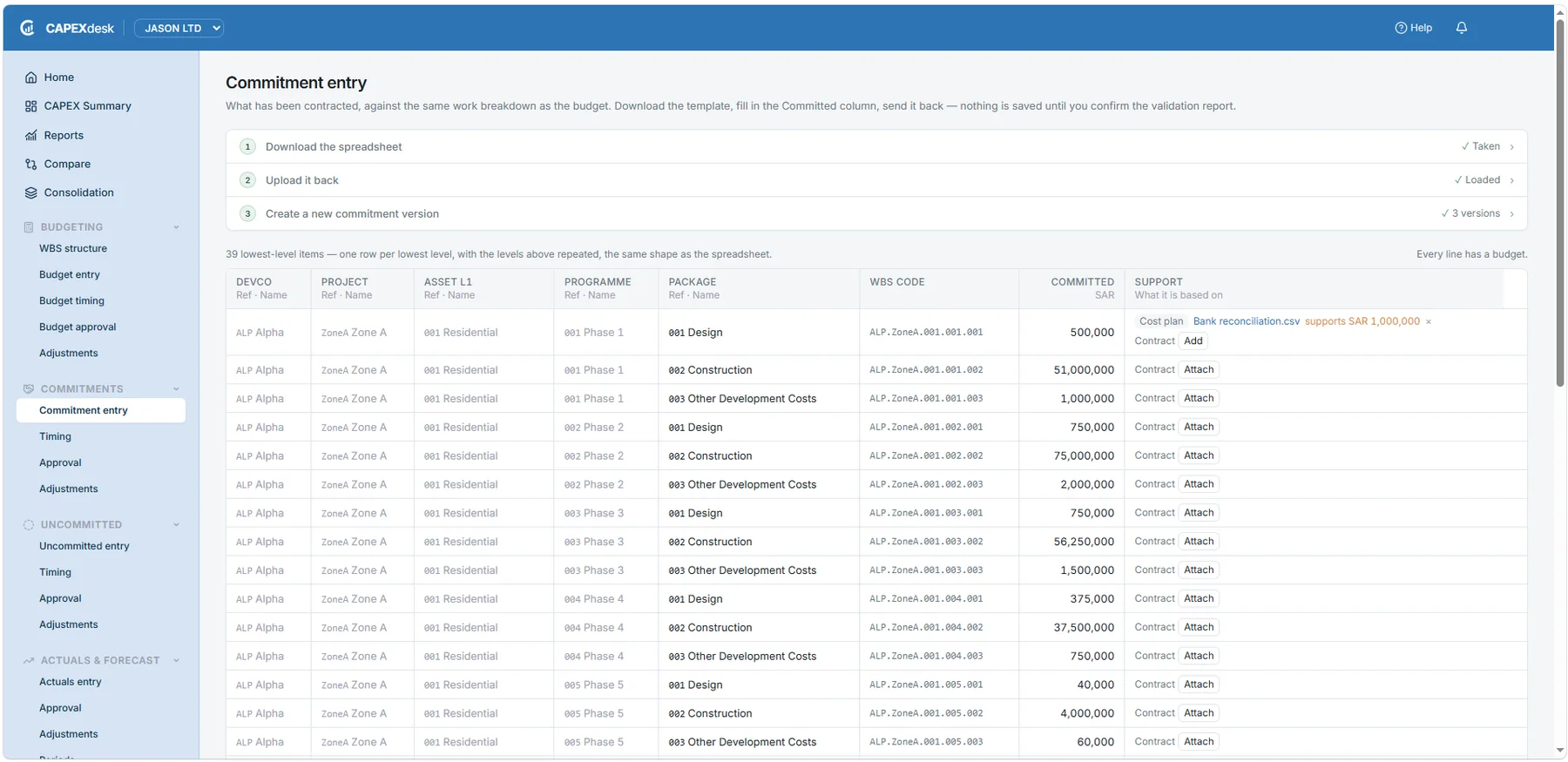
Task: Attach contract for ALP.ZoneA.001.001.002 row
Action: point(1199,370)
